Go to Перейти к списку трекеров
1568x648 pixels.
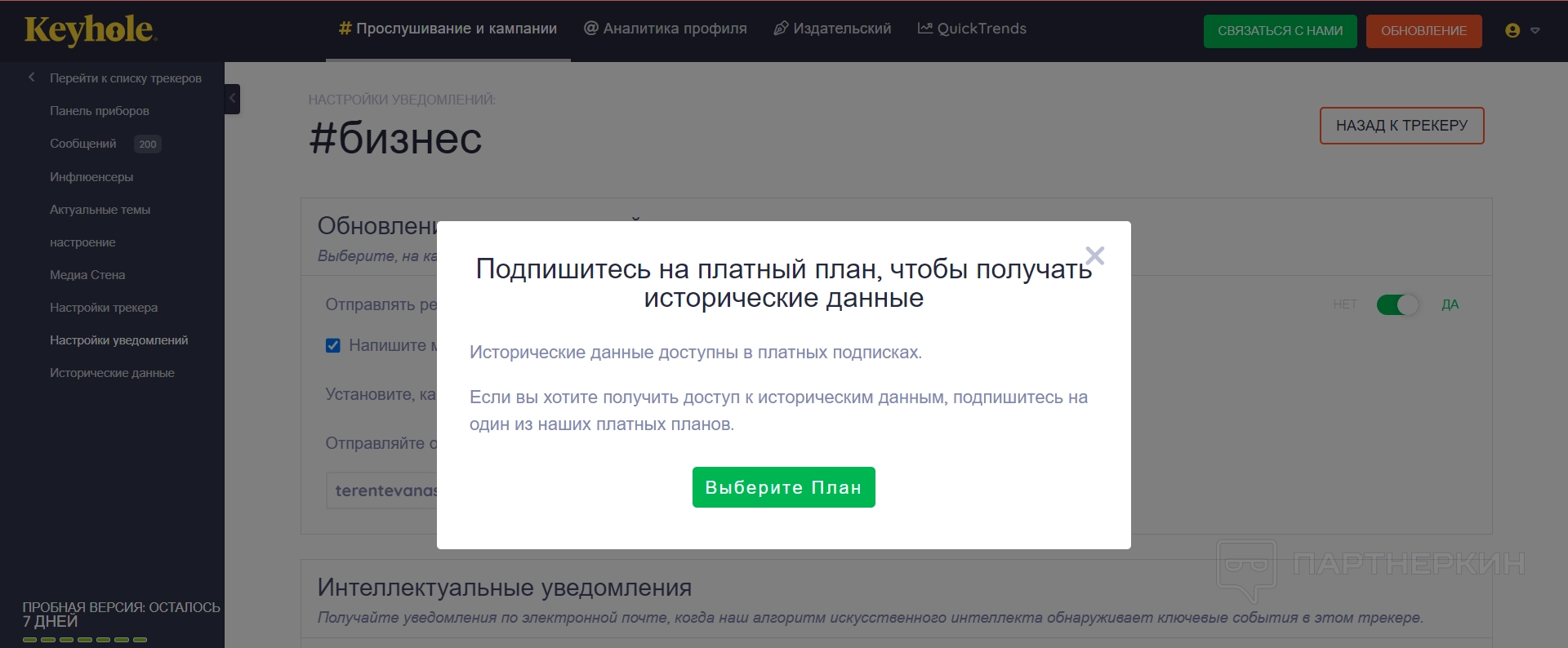[126, 78]
